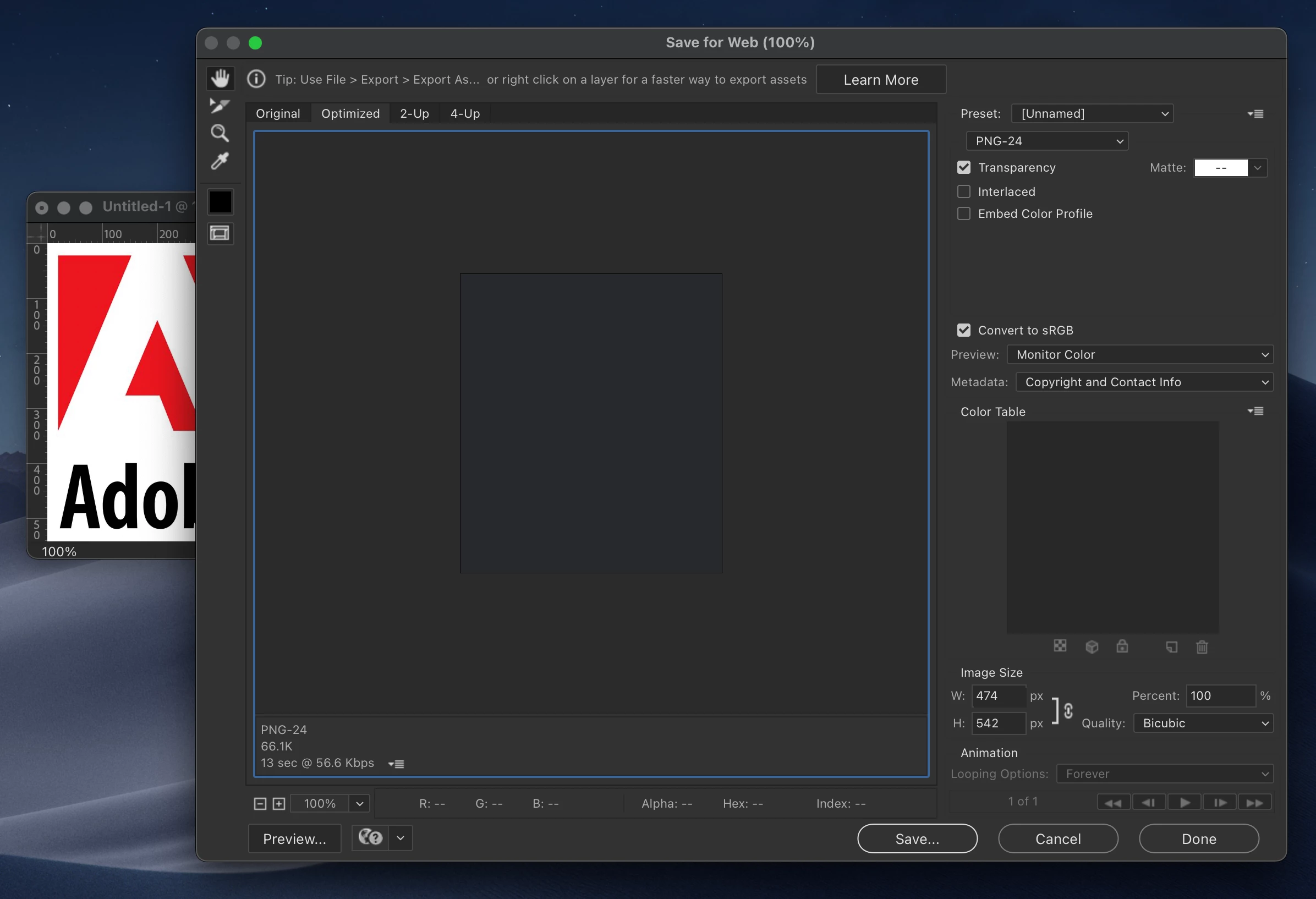The image size is (1316, 899).
Task: Open the Quality Bicubic dropdown
Action: [1203, 723]
